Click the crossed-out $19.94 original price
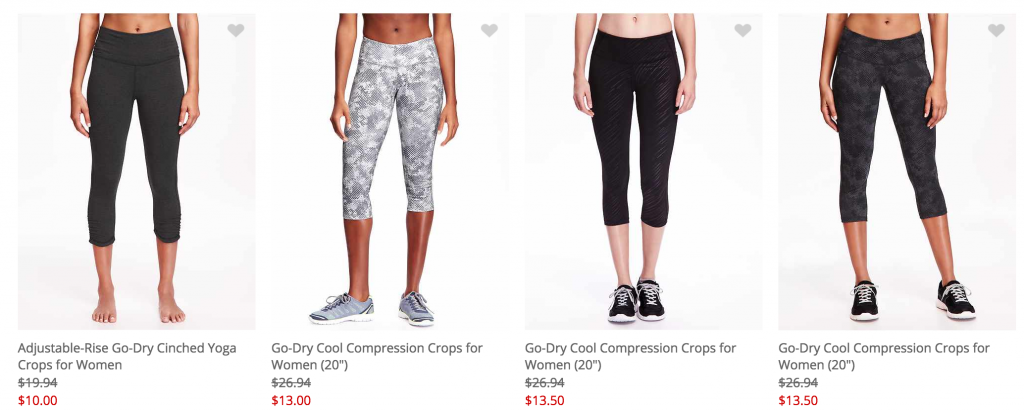 (x=37, y=383)
